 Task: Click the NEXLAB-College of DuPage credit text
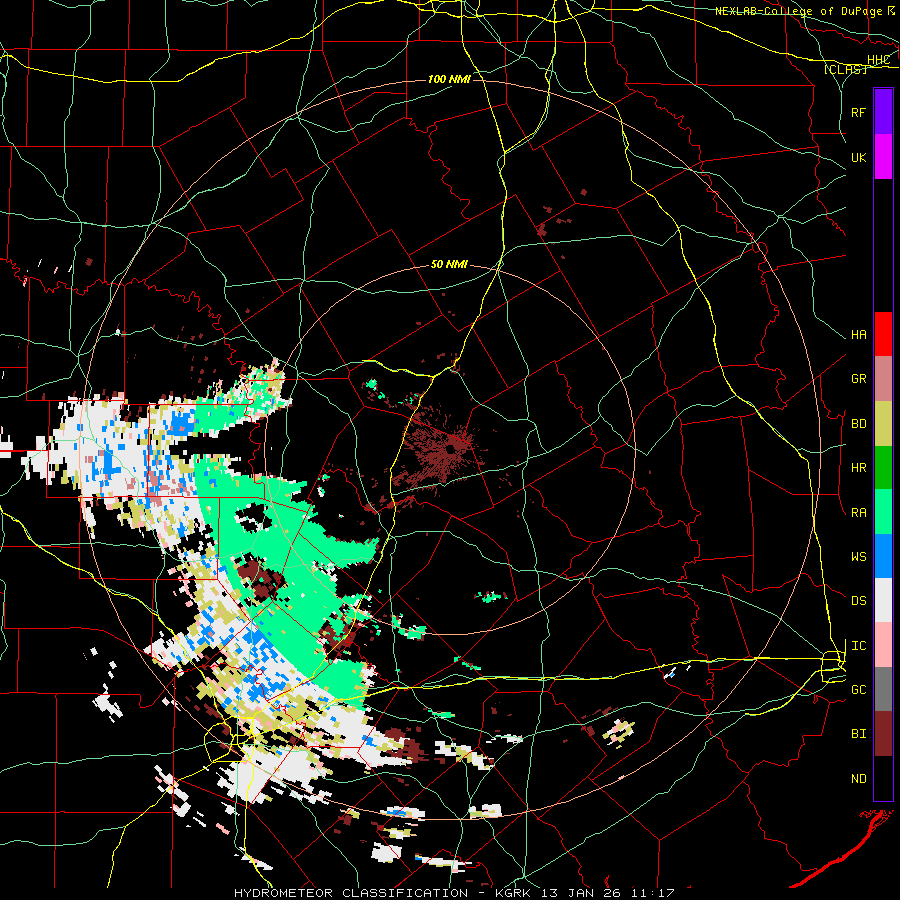pos(799,11)
